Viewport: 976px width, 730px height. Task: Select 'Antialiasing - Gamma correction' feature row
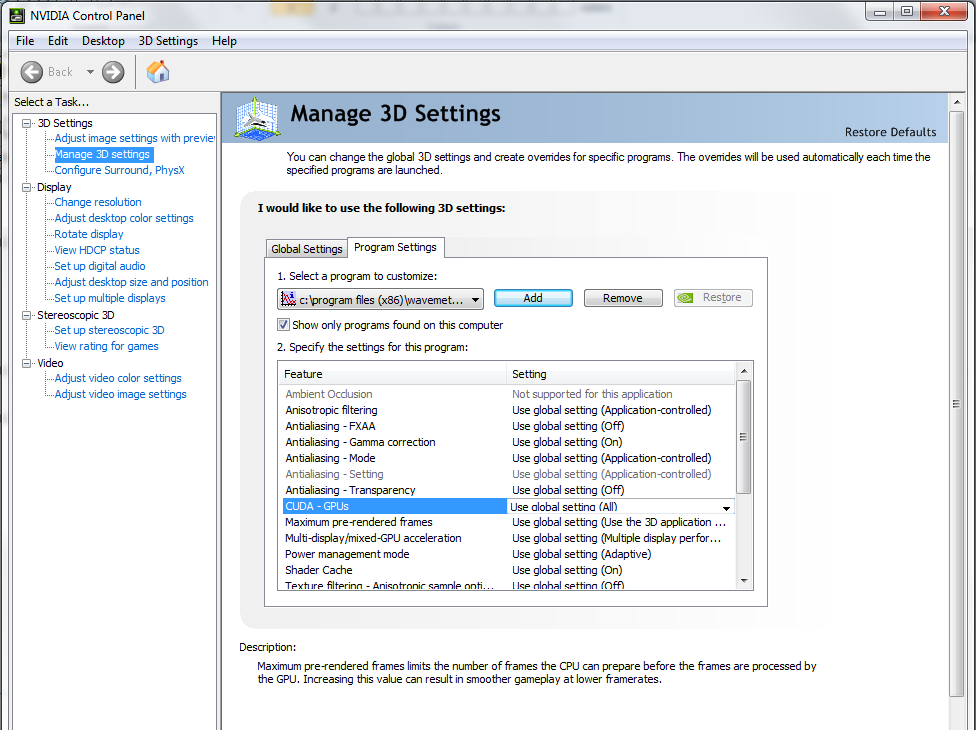509,442
